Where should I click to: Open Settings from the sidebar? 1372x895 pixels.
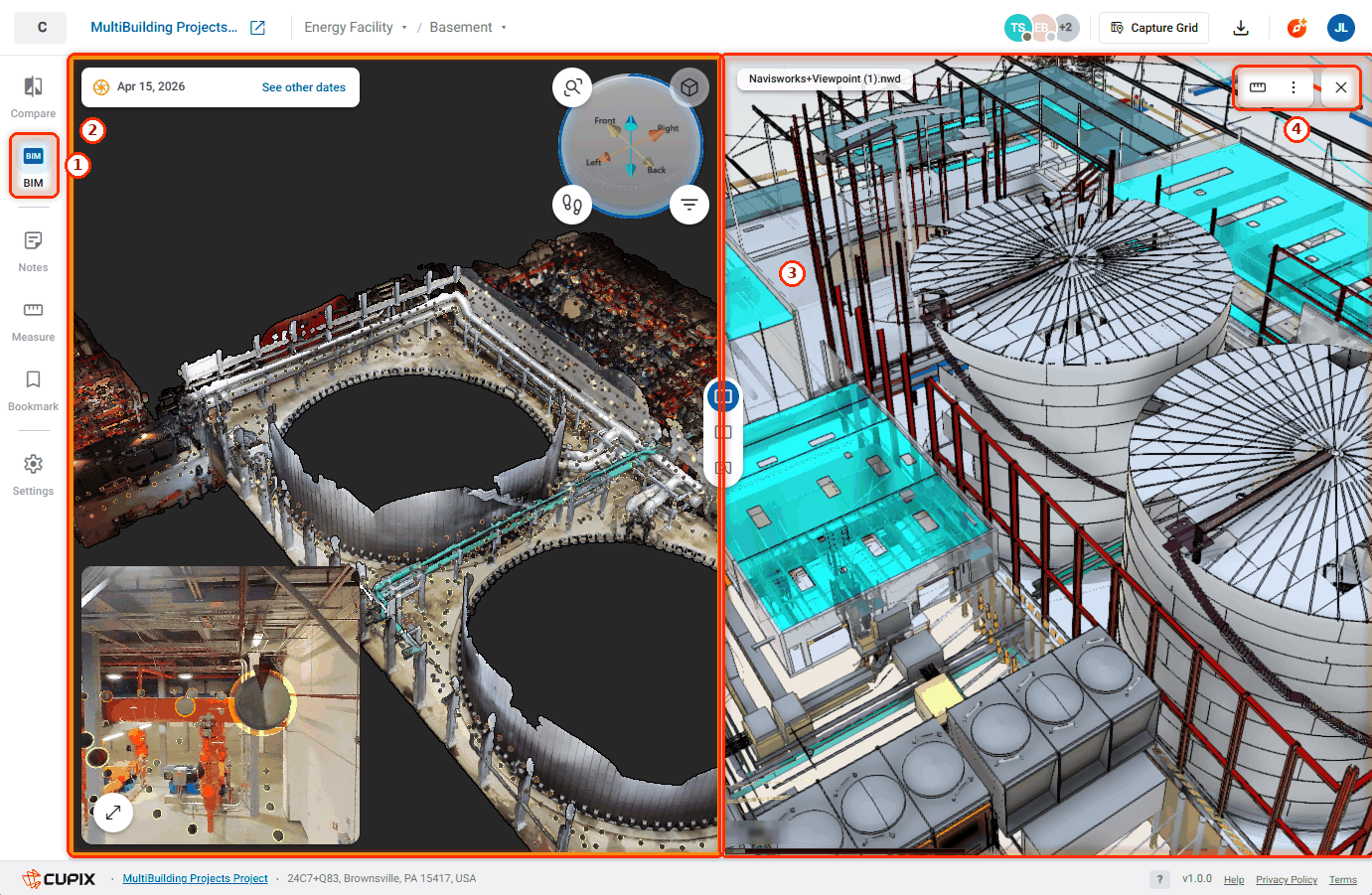coord(33,475)
